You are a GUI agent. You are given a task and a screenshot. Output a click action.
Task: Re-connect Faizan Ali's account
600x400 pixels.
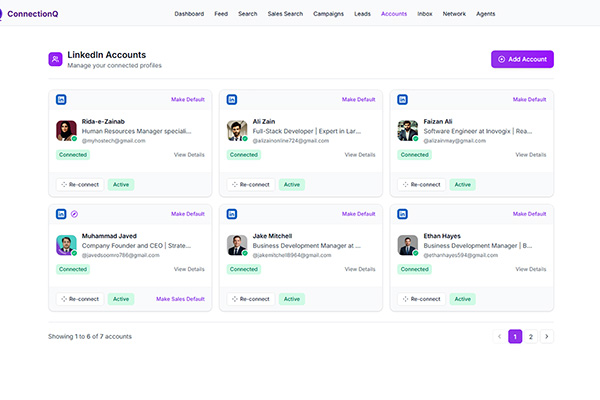coord(421,184)
